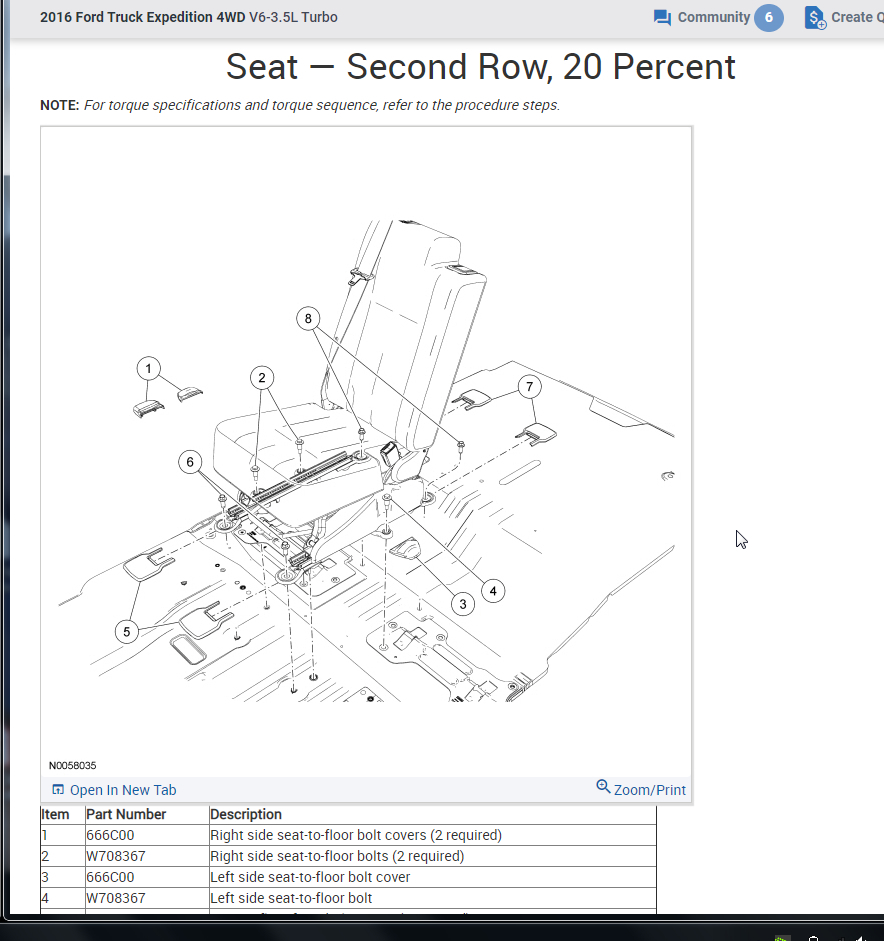Click the Create Q label in header
884x941 pixels.
857,17
